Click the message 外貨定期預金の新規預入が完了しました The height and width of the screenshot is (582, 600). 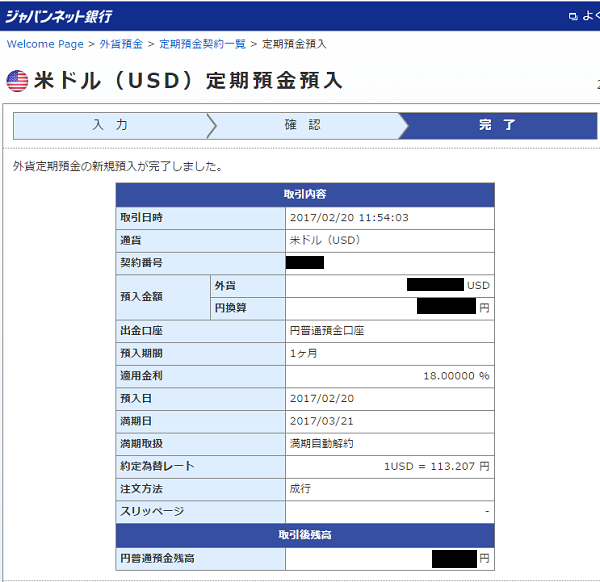pyautogui.click(x=117, y=166)
